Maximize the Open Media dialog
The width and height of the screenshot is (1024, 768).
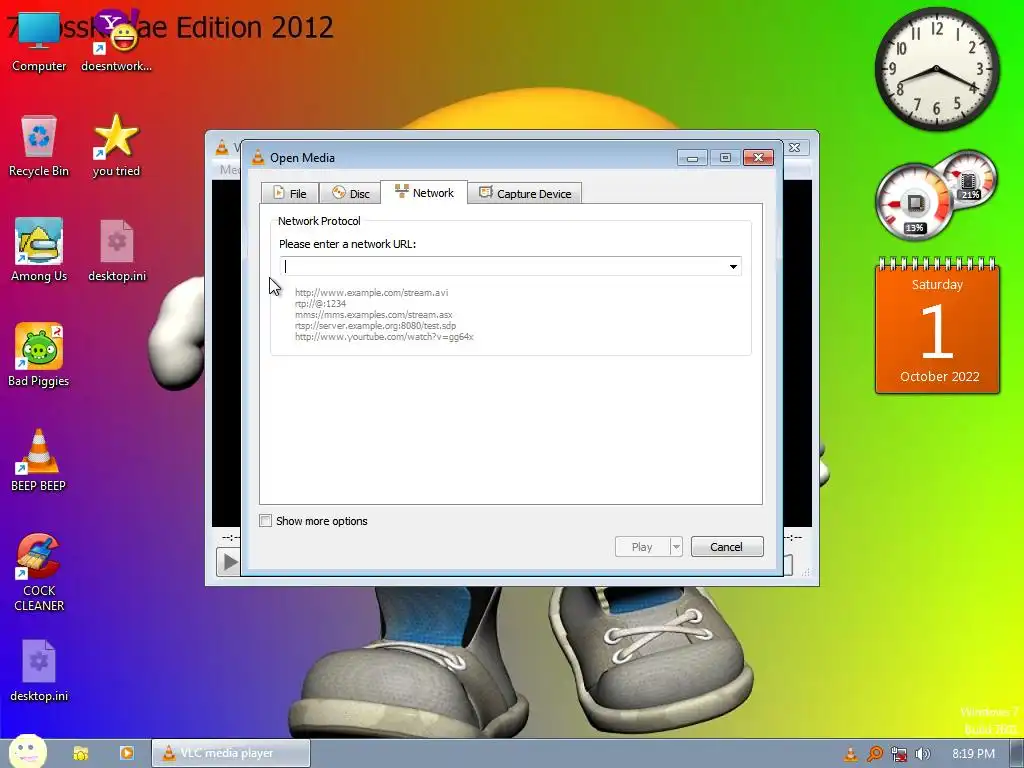click(x=725, y=157)
